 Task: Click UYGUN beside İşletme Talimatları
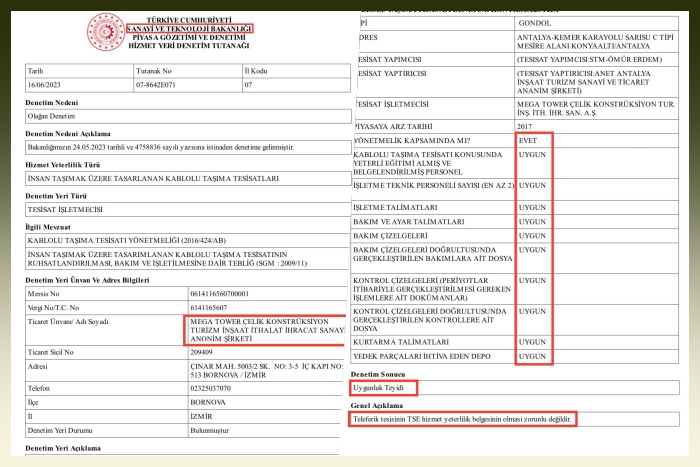533,206
